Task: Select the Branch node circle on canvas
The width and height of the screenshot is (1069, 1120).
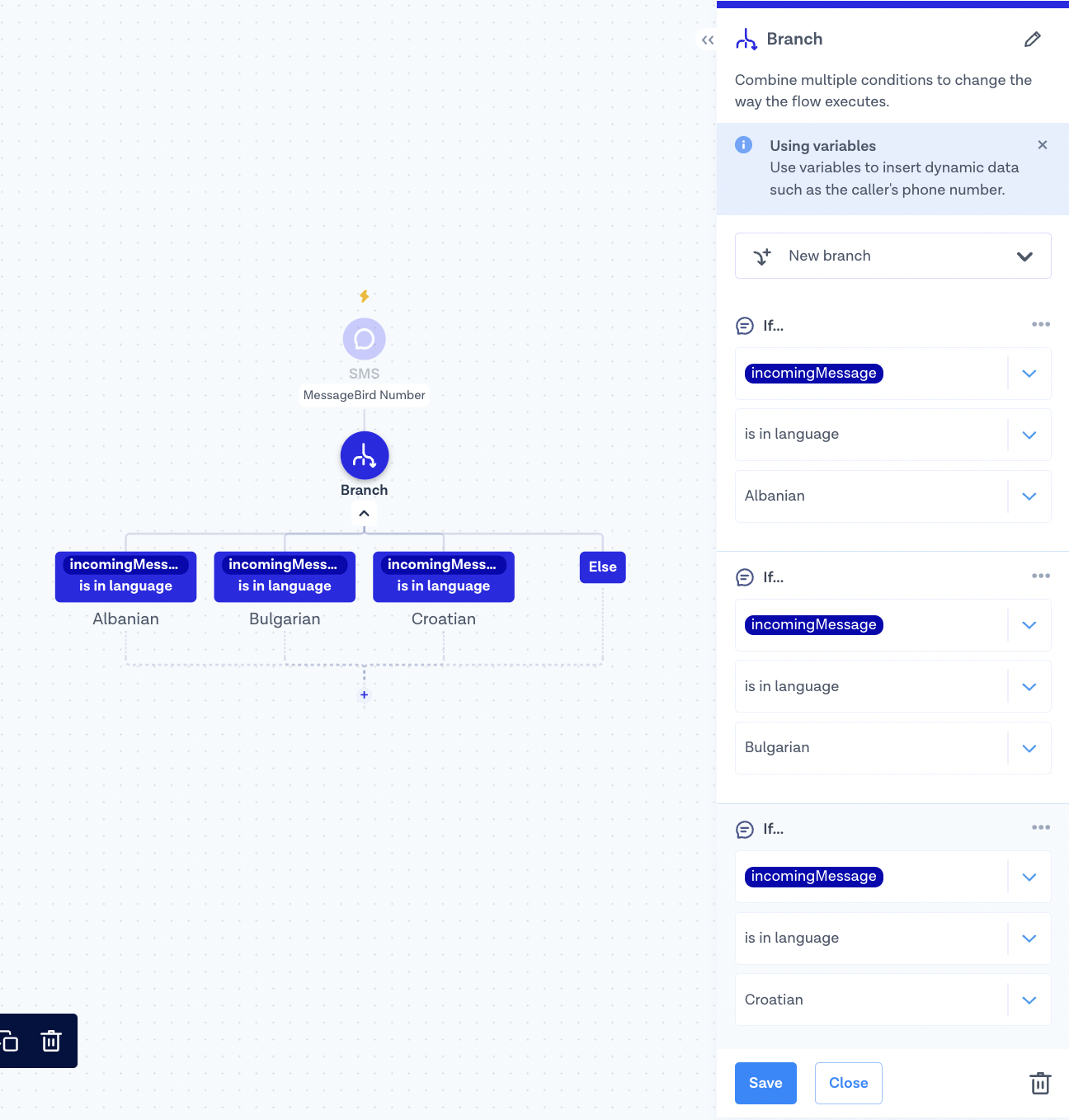Action: (364, 455)
